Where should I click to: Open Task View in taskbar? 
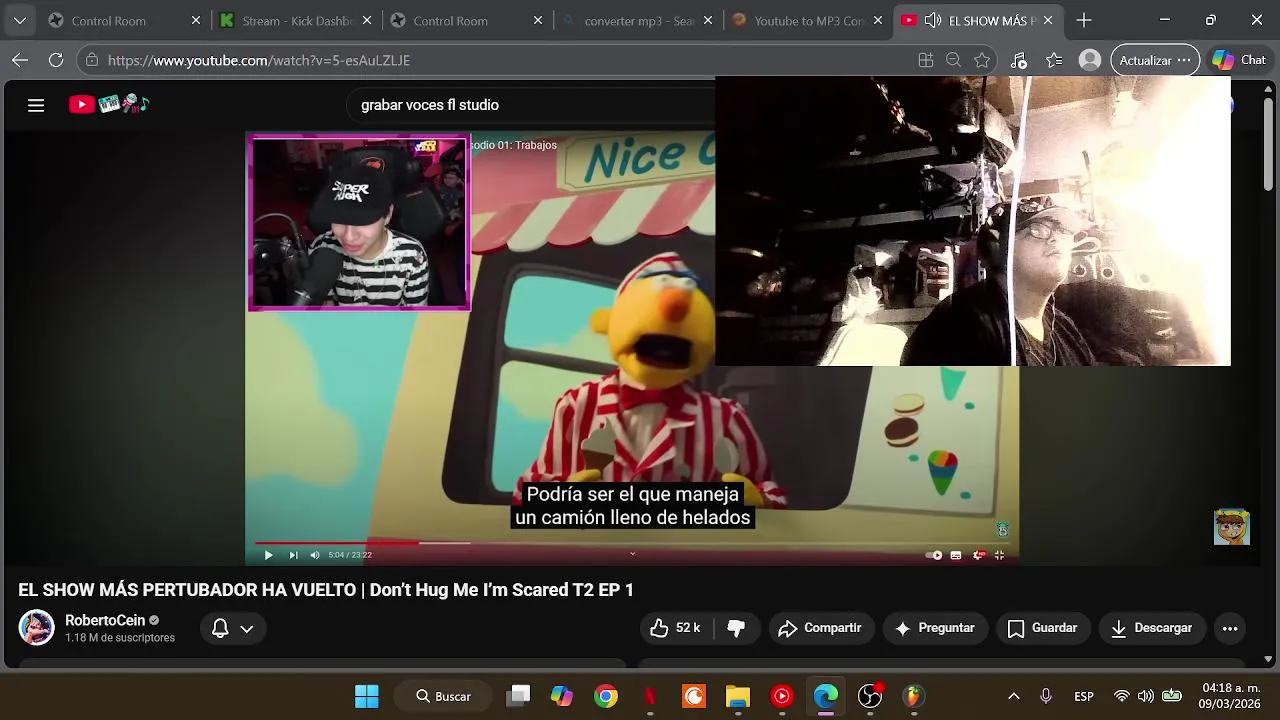pos(518,696)
